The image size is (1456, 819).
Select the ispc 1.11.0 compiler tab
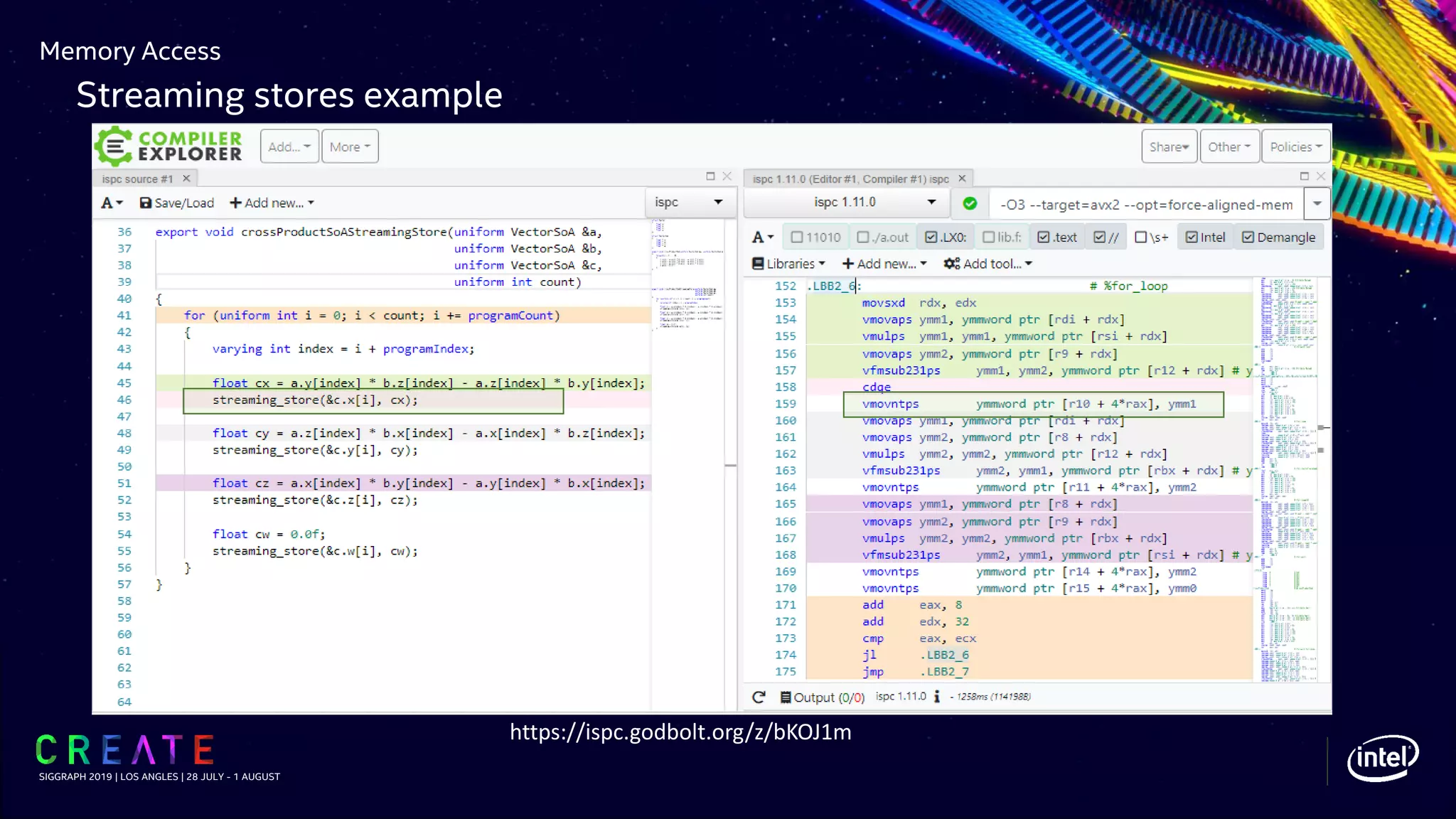(851, 179)
